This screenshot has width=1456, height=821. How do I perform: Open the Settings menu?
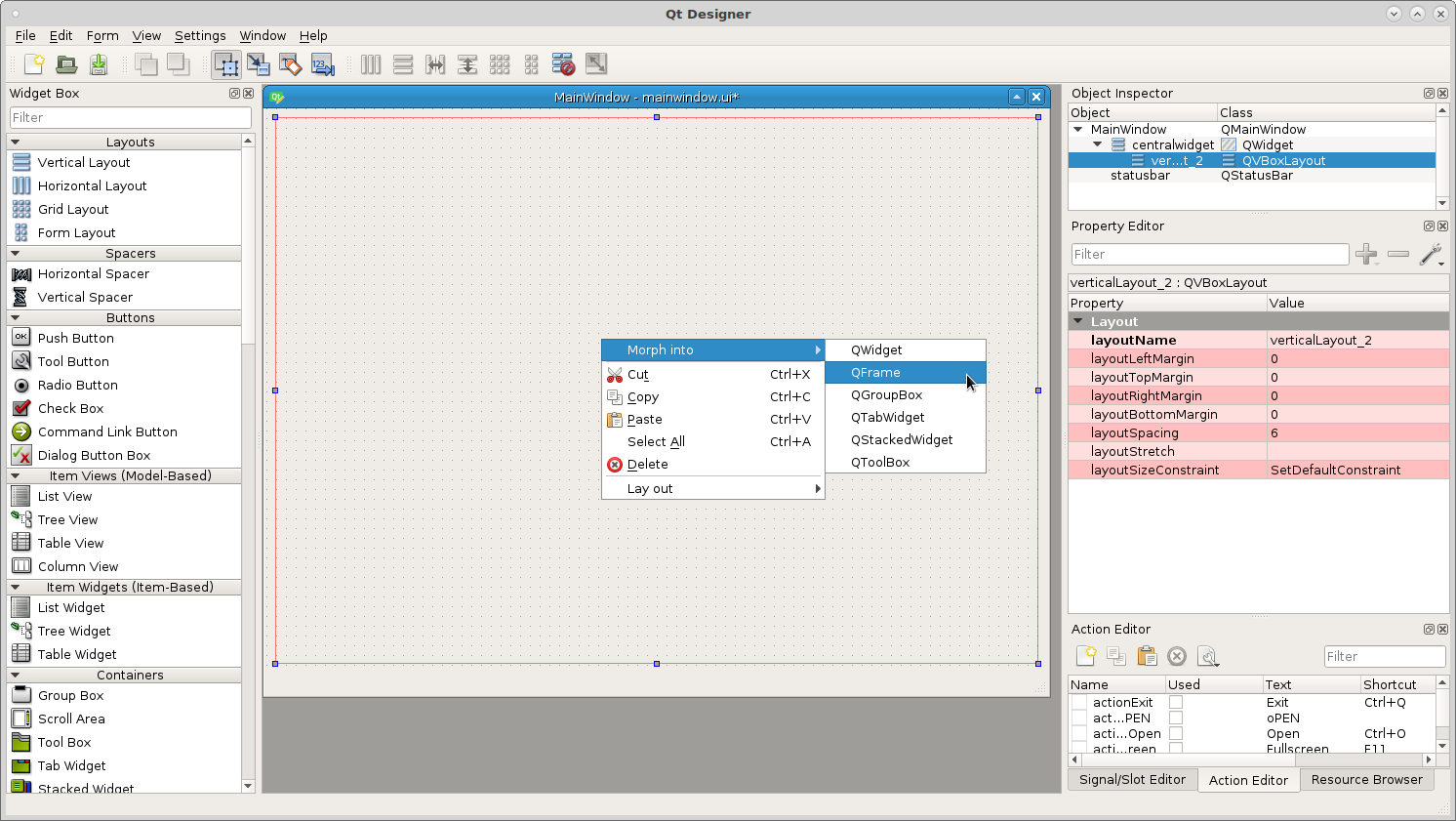200,36
